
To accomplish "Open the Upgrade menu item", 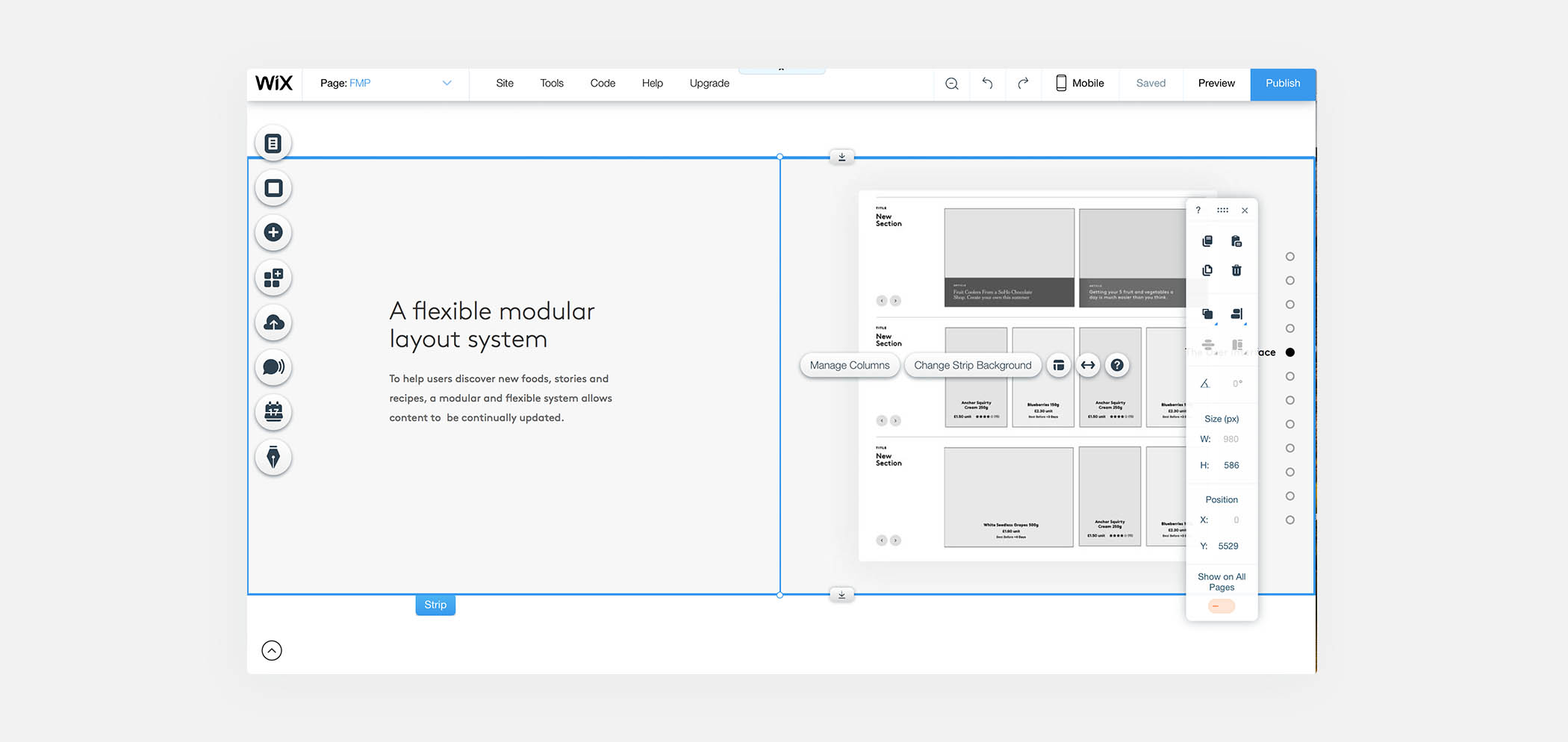I will coord(709,83).
